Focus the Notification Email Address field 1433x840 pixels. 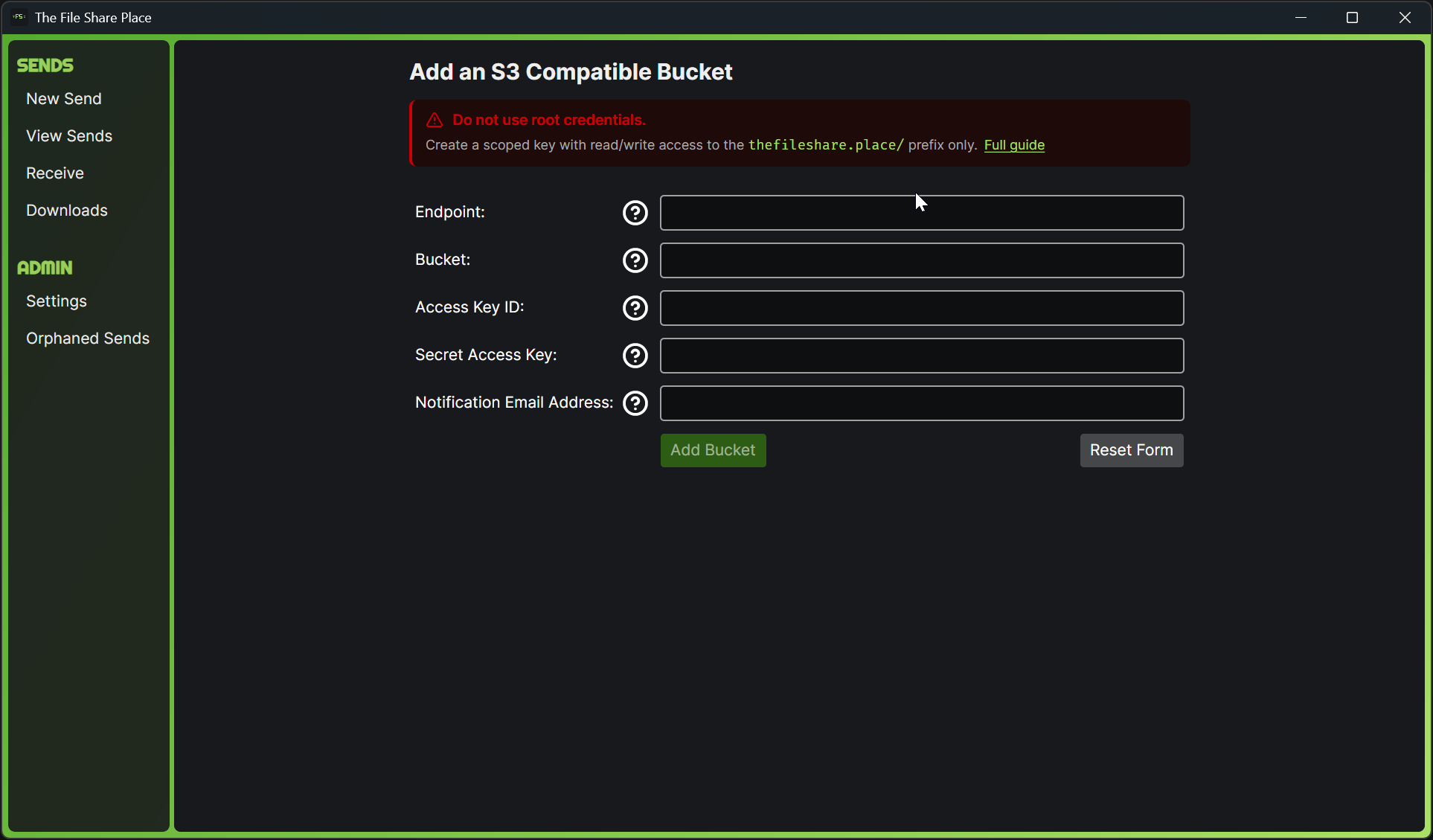pyautogui.click(x=922, y=403)
